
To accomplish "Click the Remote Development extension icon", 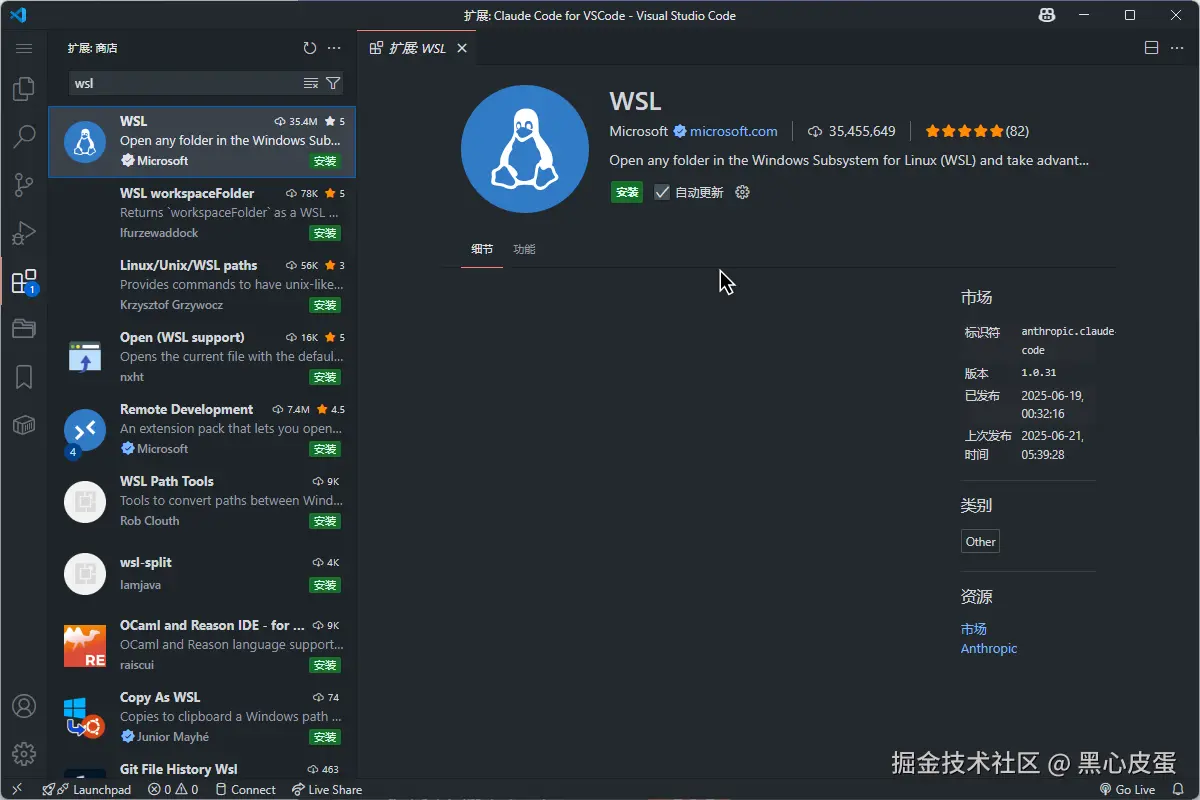I will coord(85,429).
